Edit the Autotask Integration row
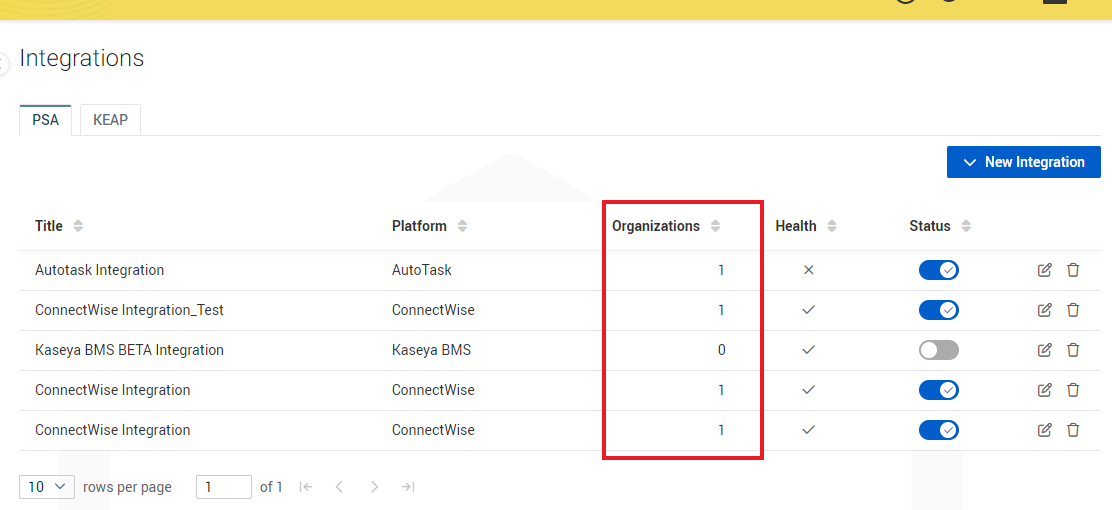 [x=1045, y=270]
